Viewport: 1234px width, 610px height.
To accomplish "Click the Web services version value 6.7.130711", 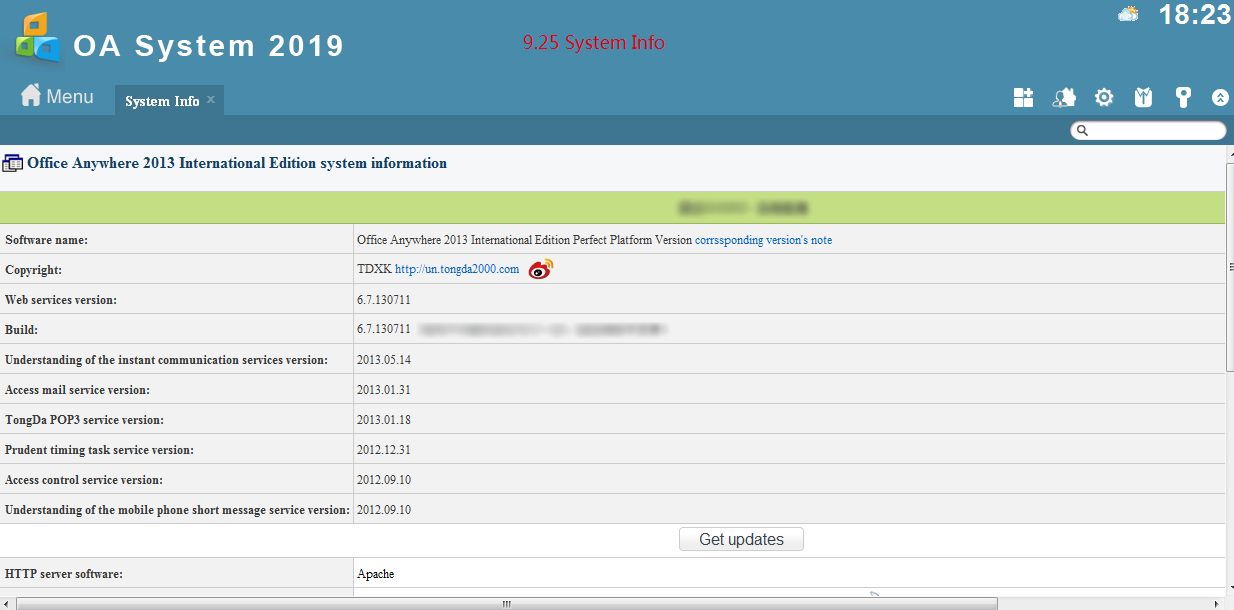I will click(384, 300).
